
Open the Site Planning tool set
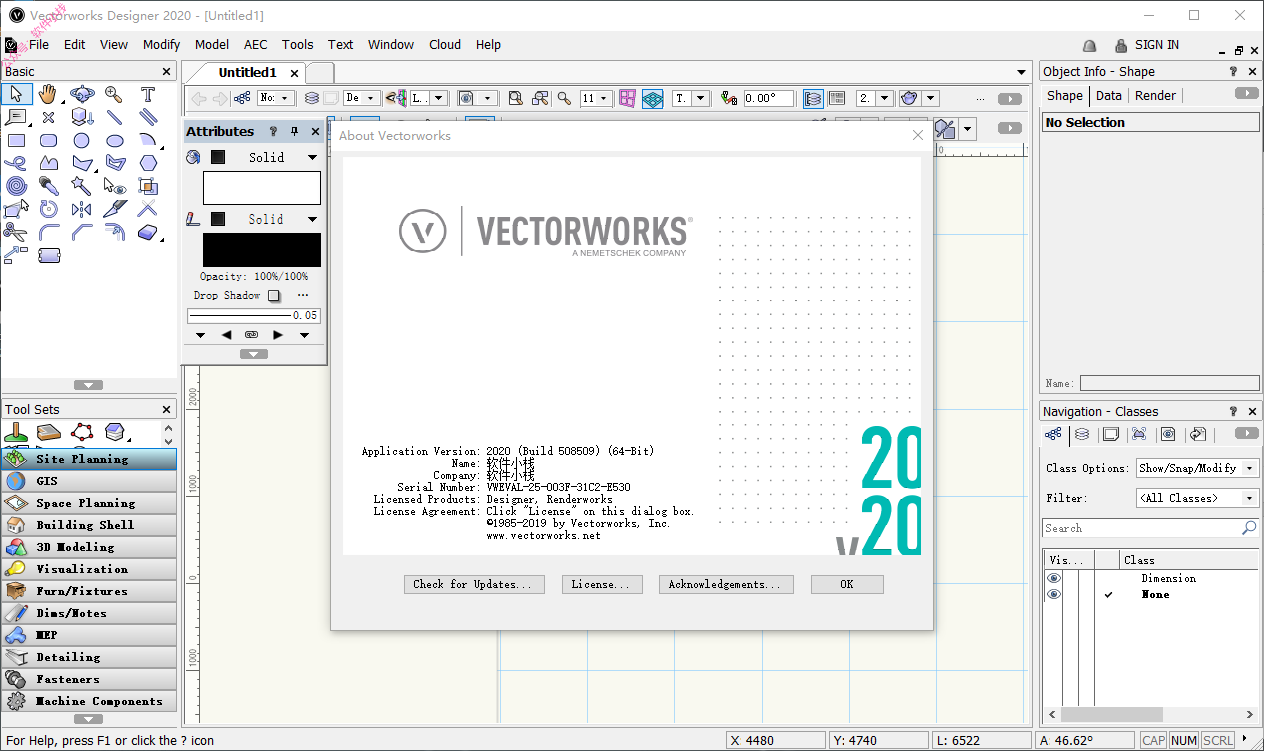[89, 459]
